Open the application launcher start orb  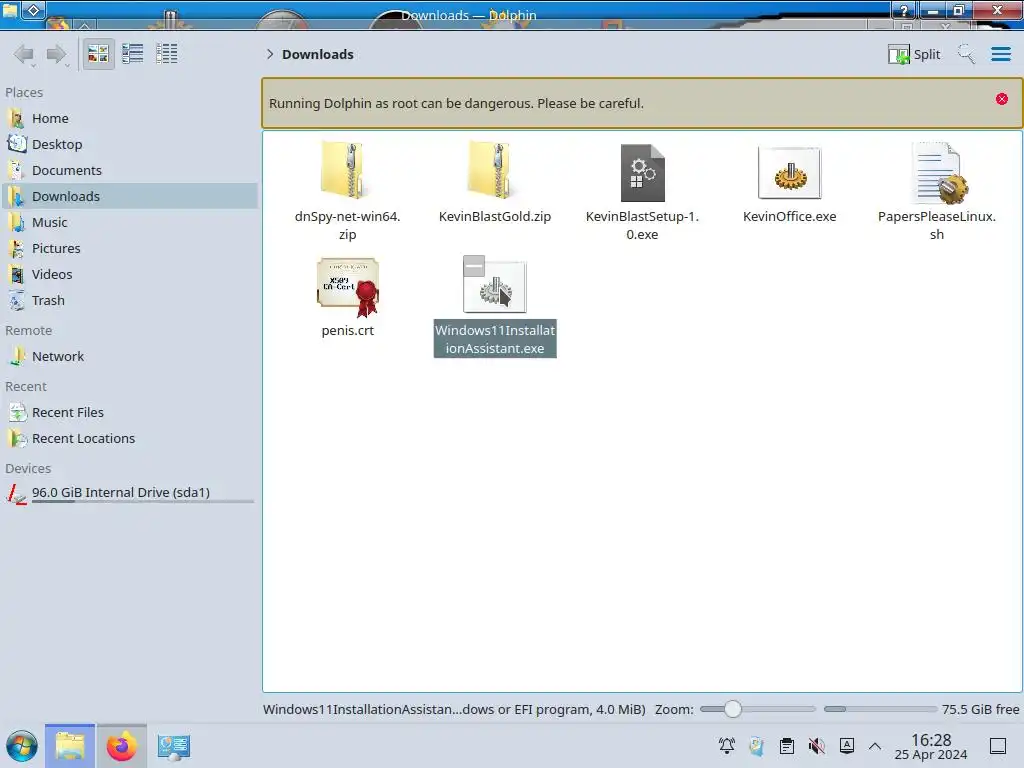pos(22,746)
